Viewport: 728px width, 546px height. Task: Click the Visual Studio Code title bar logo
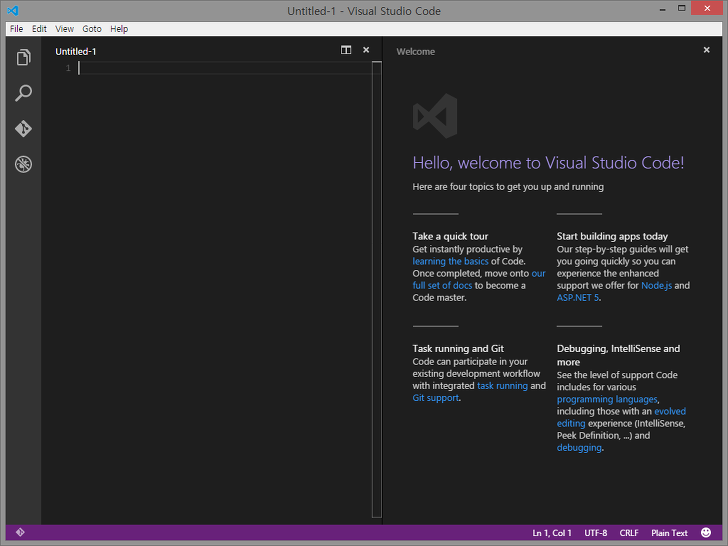[x=13, y=10]
